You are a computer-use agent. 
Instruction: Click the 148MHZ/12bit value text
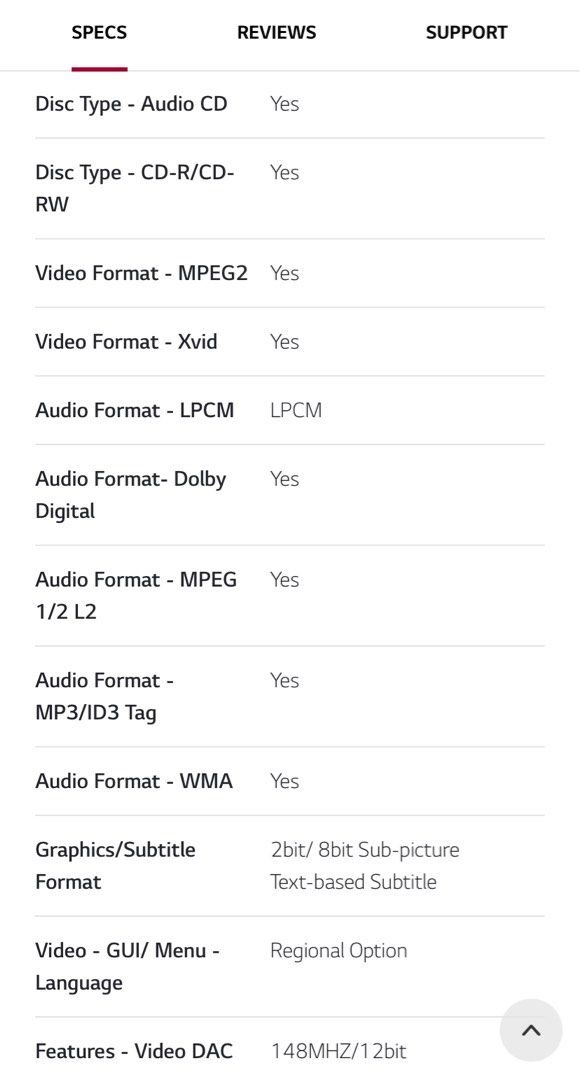338,1052
